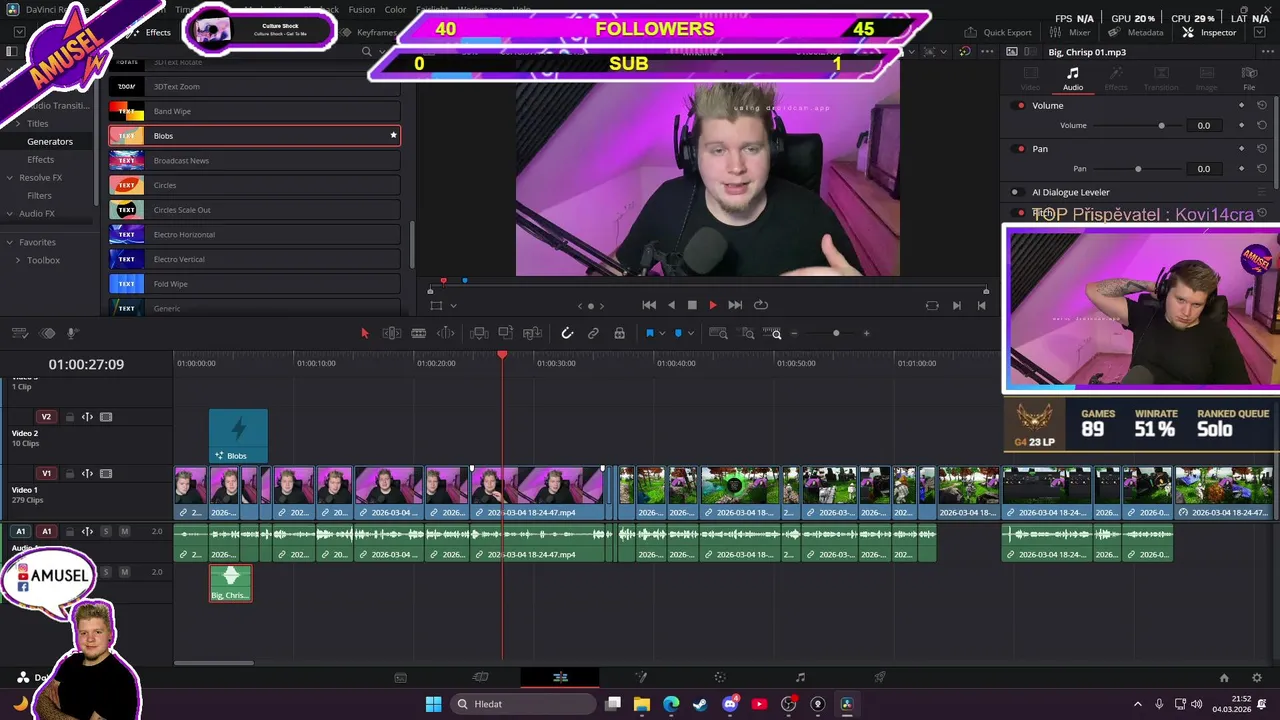Mute audio track A1
The image size is (1280, 720).
click(x=124, y=531)
